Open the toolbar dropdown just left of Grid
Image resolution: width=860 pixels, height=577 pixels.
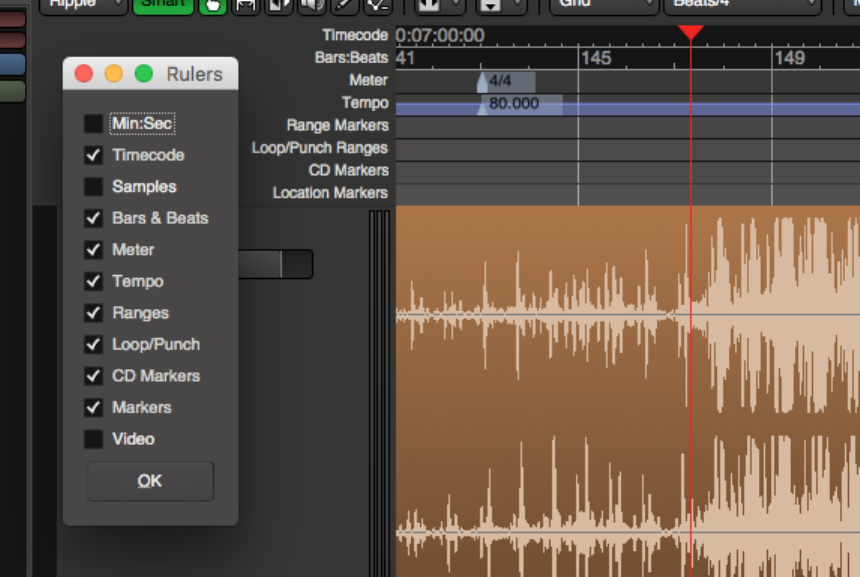pos(502,5)
